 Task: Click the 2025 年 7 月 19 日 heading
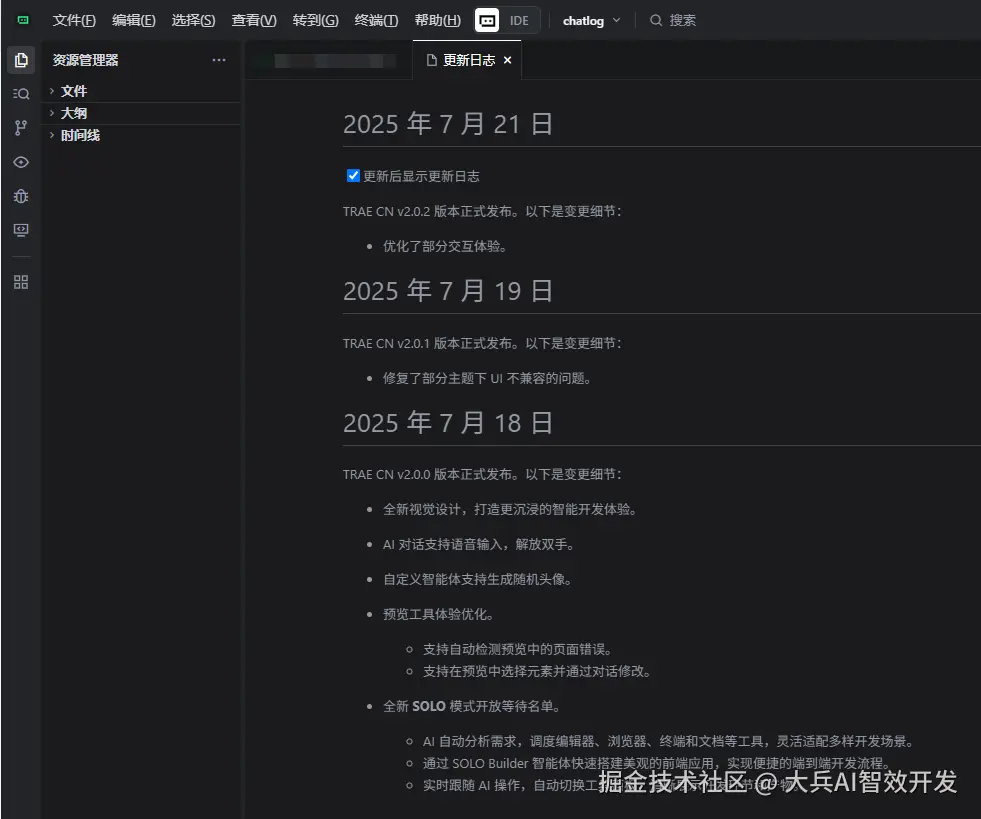[x=448, y=291]
